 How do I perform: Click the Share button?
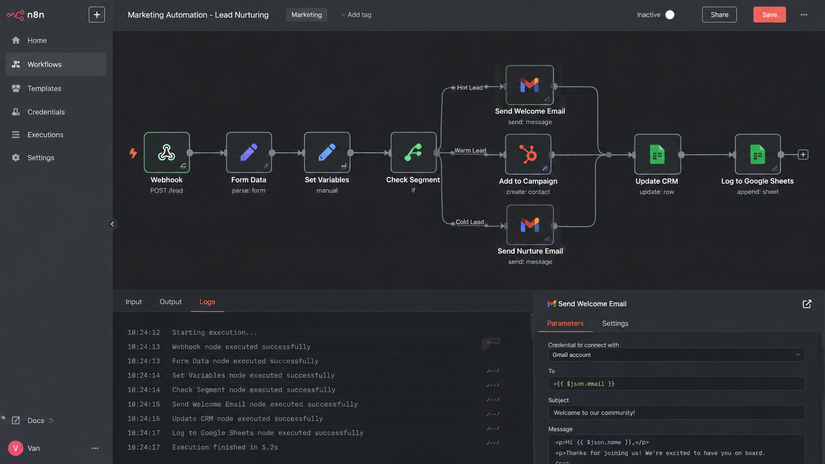[x=719, y=15]
